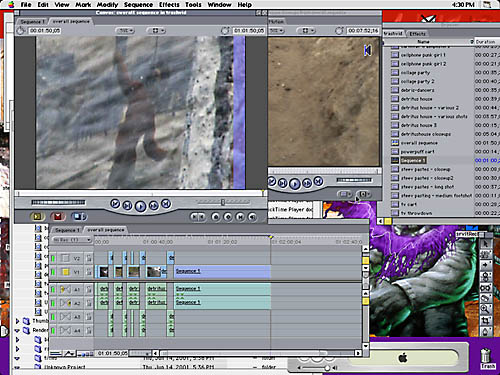Screen dimensions: 500x375
Task: Toggle V1 track visibility green light
Action: 53,272
